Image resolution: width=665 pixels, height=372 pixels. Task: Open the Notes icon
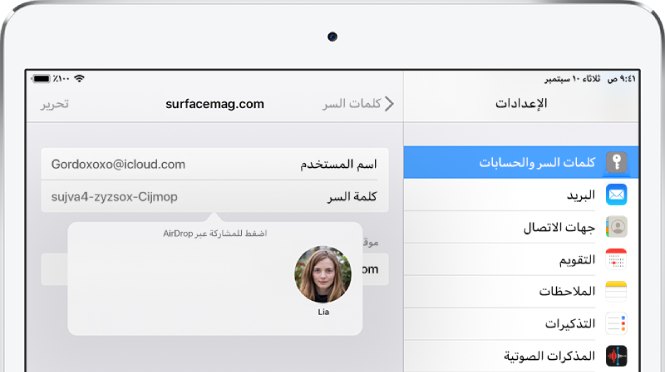pos(616,291)
